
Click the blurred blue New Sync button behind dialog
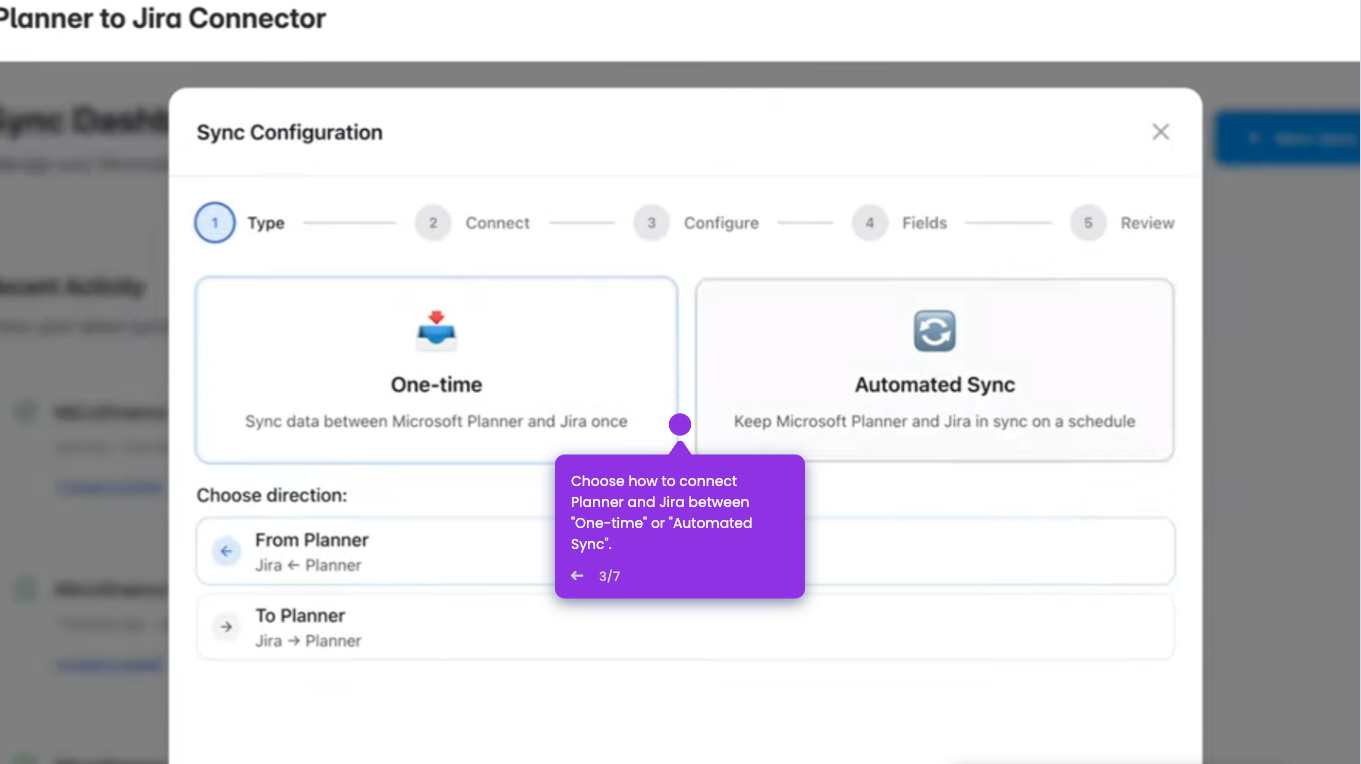(x=1288, y=139)
